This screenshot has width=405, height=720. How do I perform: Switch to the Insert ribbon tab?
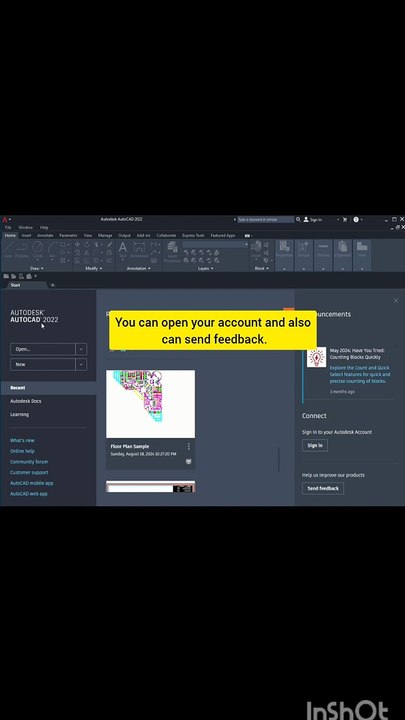(27, 236)
